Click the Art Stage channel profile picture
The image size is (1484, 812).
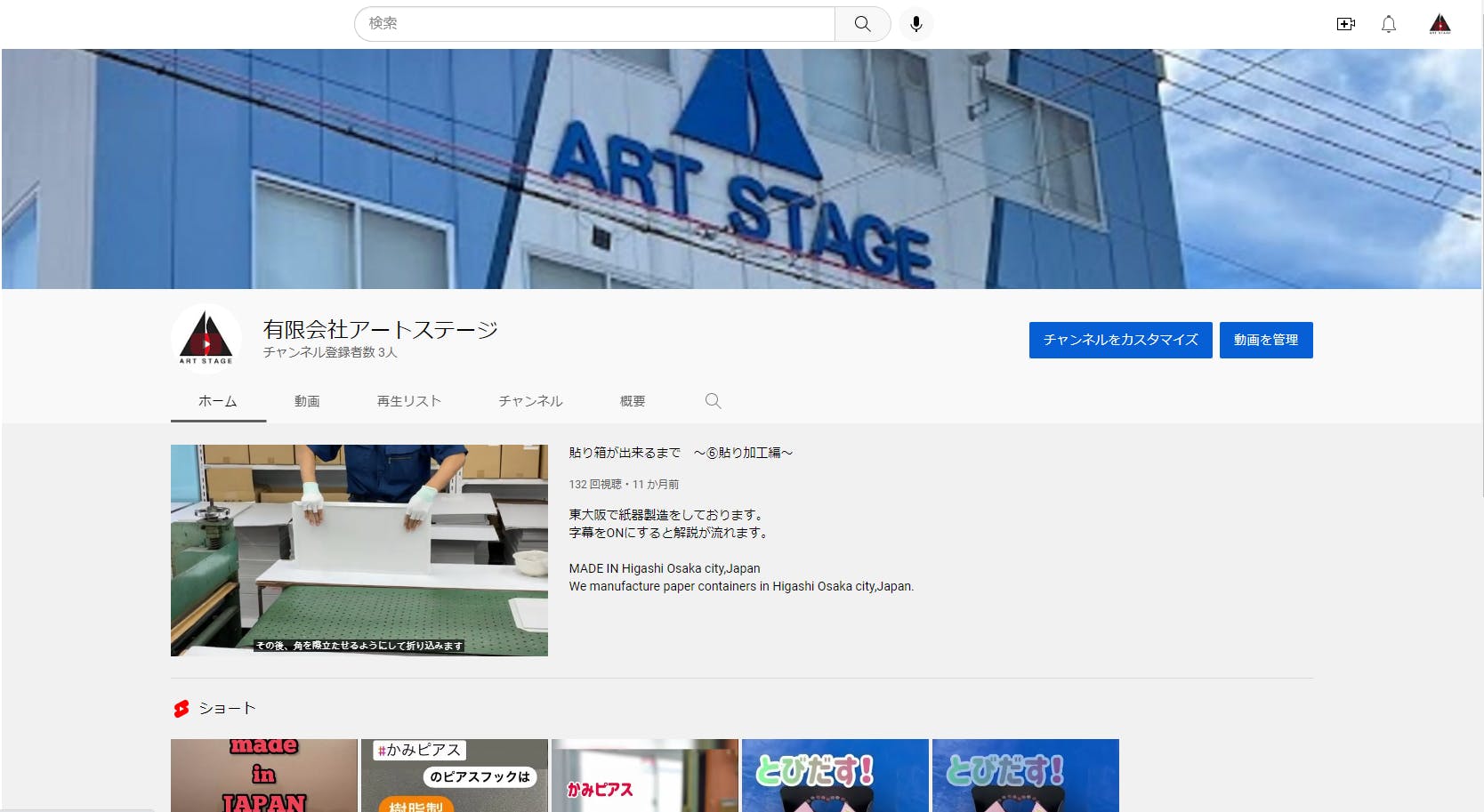click(206, 338)
